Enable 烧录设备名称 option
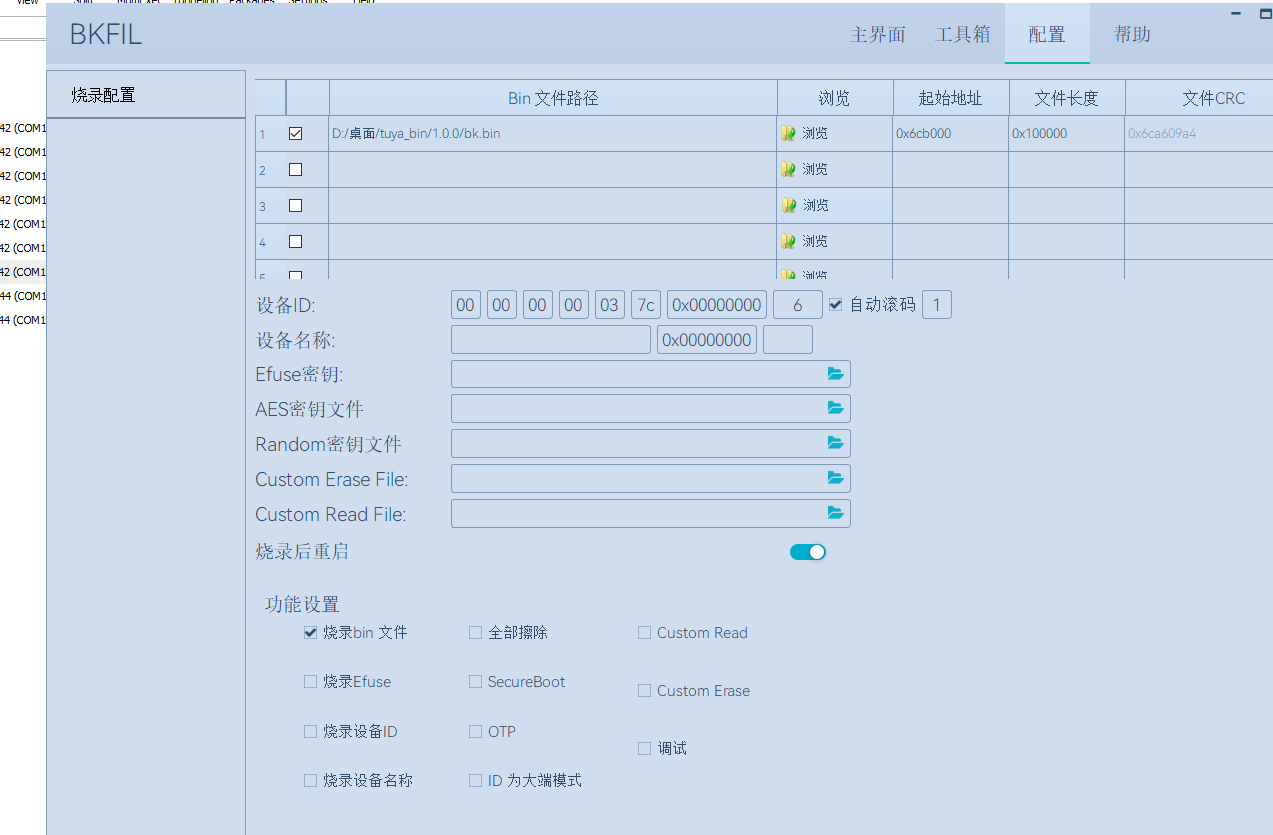Viewport: 1273px width, 835px height. click(x=310, y=780)
